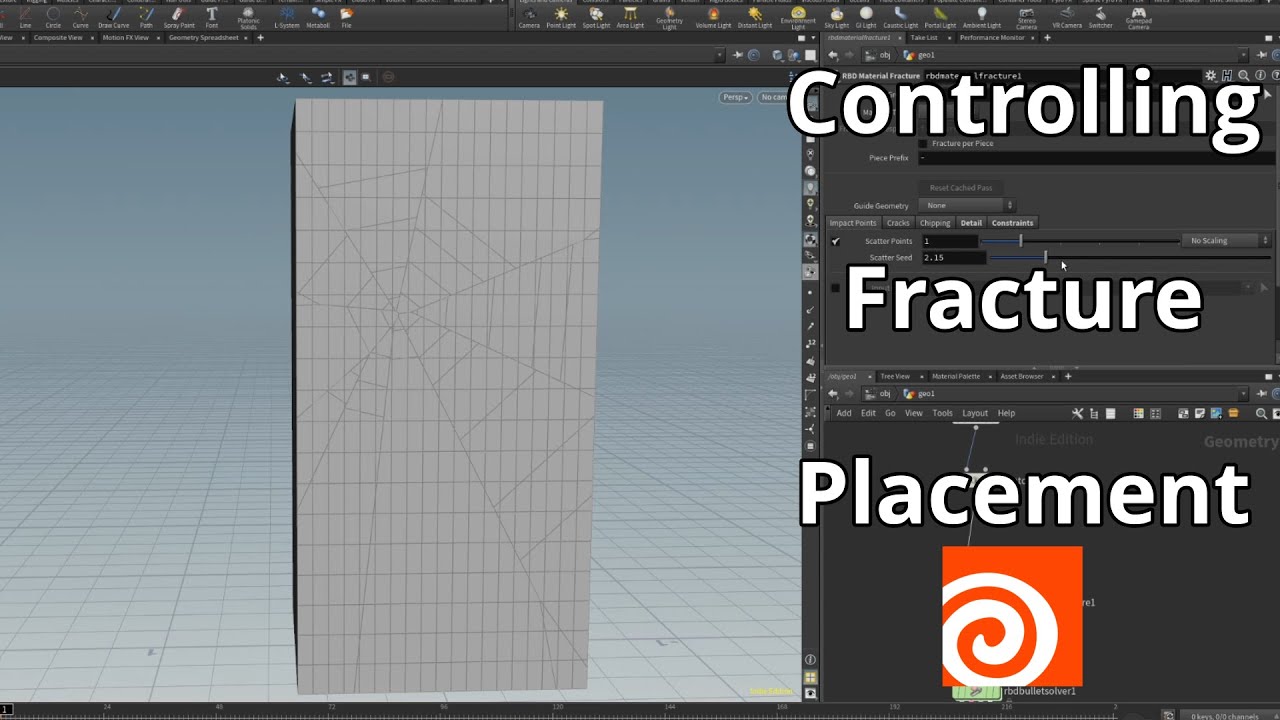
Task: Switch to the Cracks tab
Action: point(898,223)
